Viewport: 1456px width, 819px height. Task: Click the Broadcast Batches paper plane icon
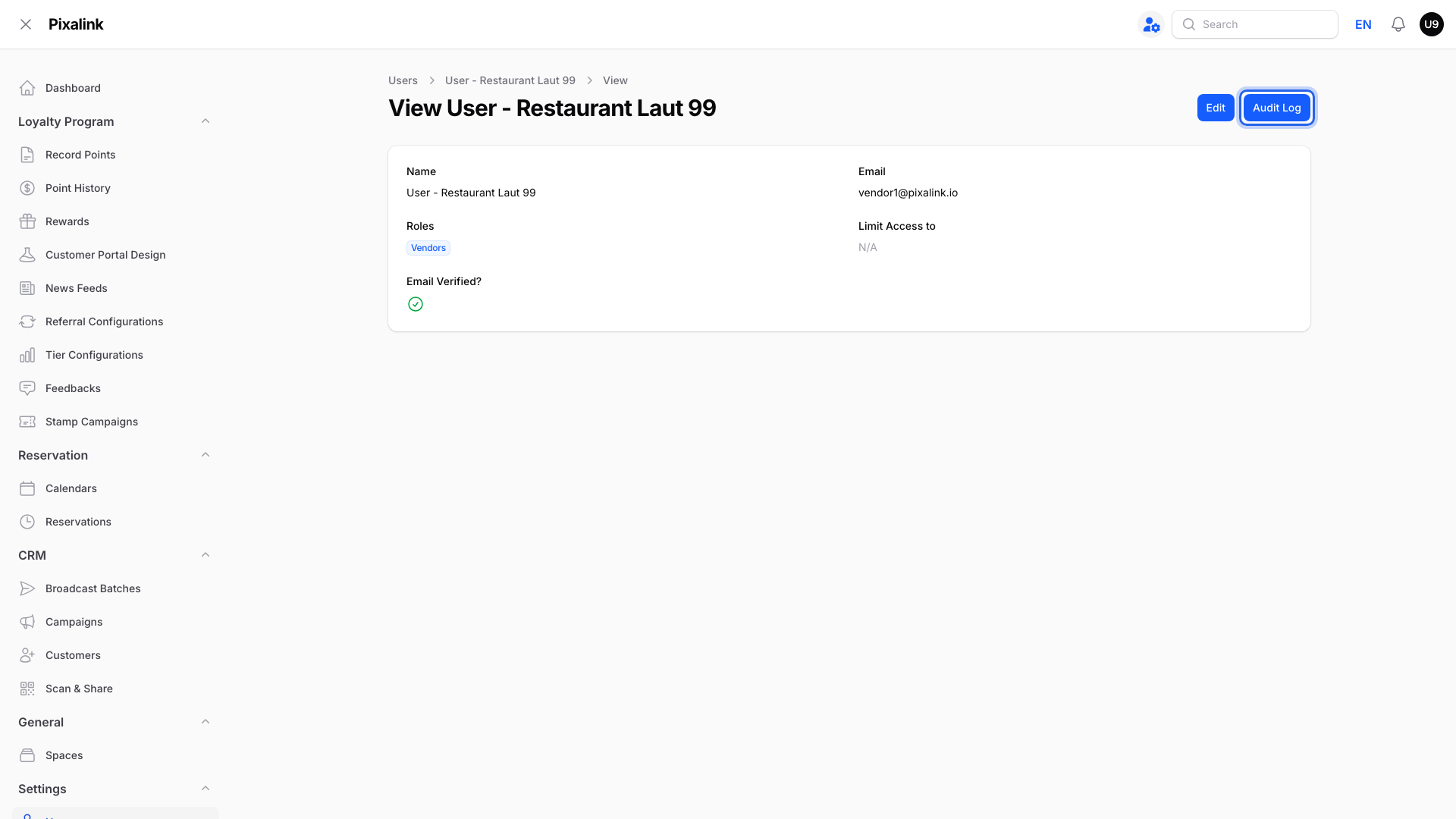point(27,588)
